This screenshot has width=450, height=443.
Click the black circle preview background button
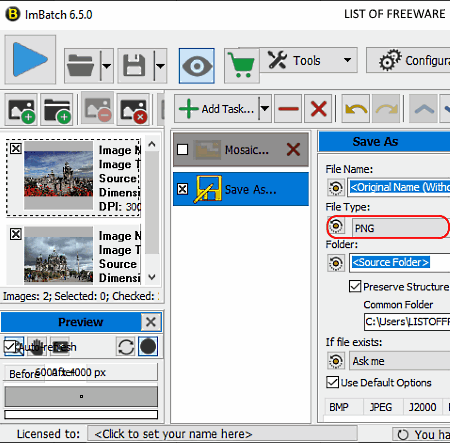click(148, 347)
